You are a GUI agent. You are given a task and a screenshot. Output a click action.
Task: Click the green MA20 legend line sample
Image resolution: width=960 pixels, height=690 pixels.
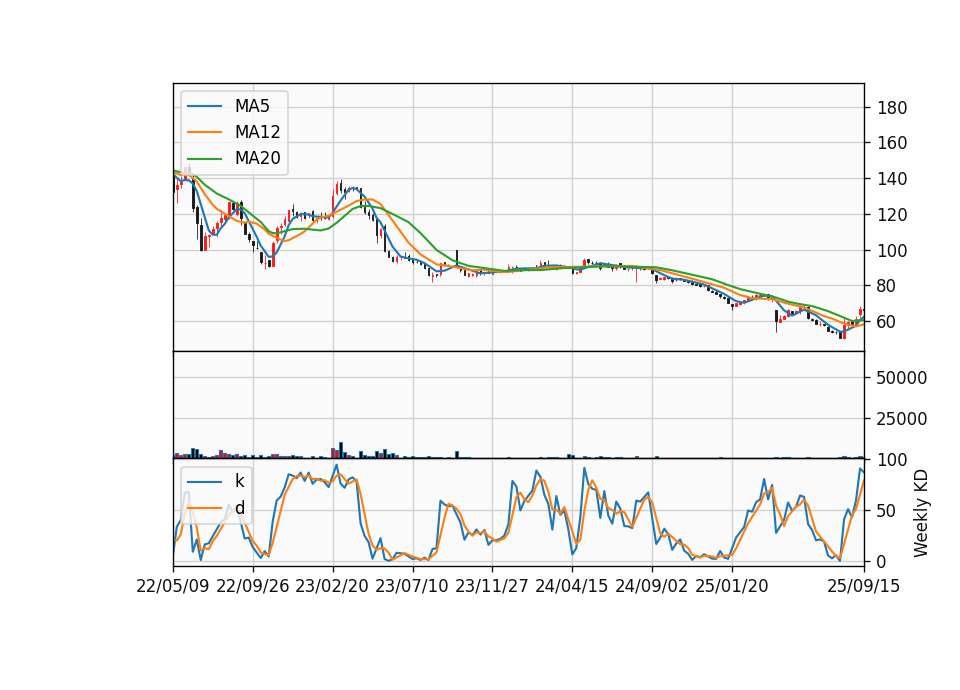coord(204,159)
